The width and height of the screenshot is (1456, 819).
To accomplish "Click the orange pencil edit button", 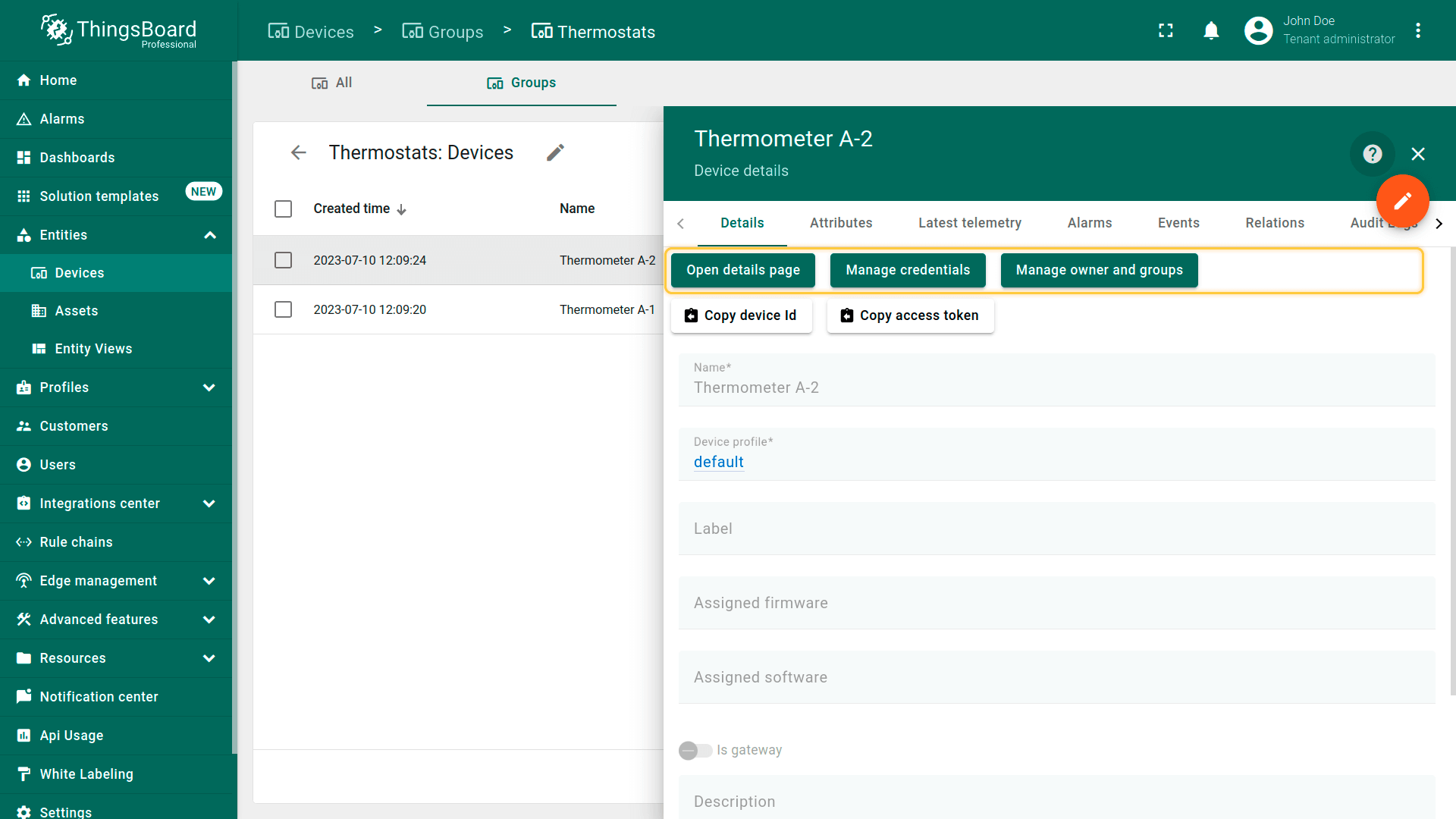I will 1402,200.
